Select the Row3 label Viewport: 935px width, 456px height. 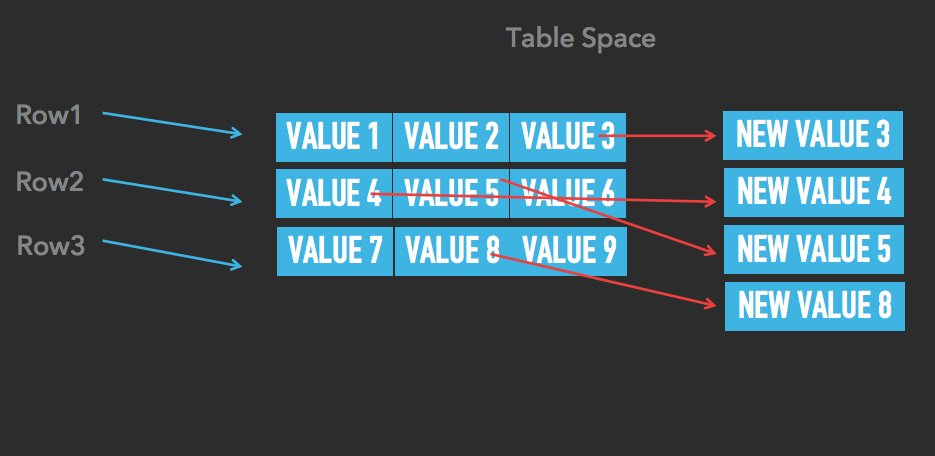[50, 245]
